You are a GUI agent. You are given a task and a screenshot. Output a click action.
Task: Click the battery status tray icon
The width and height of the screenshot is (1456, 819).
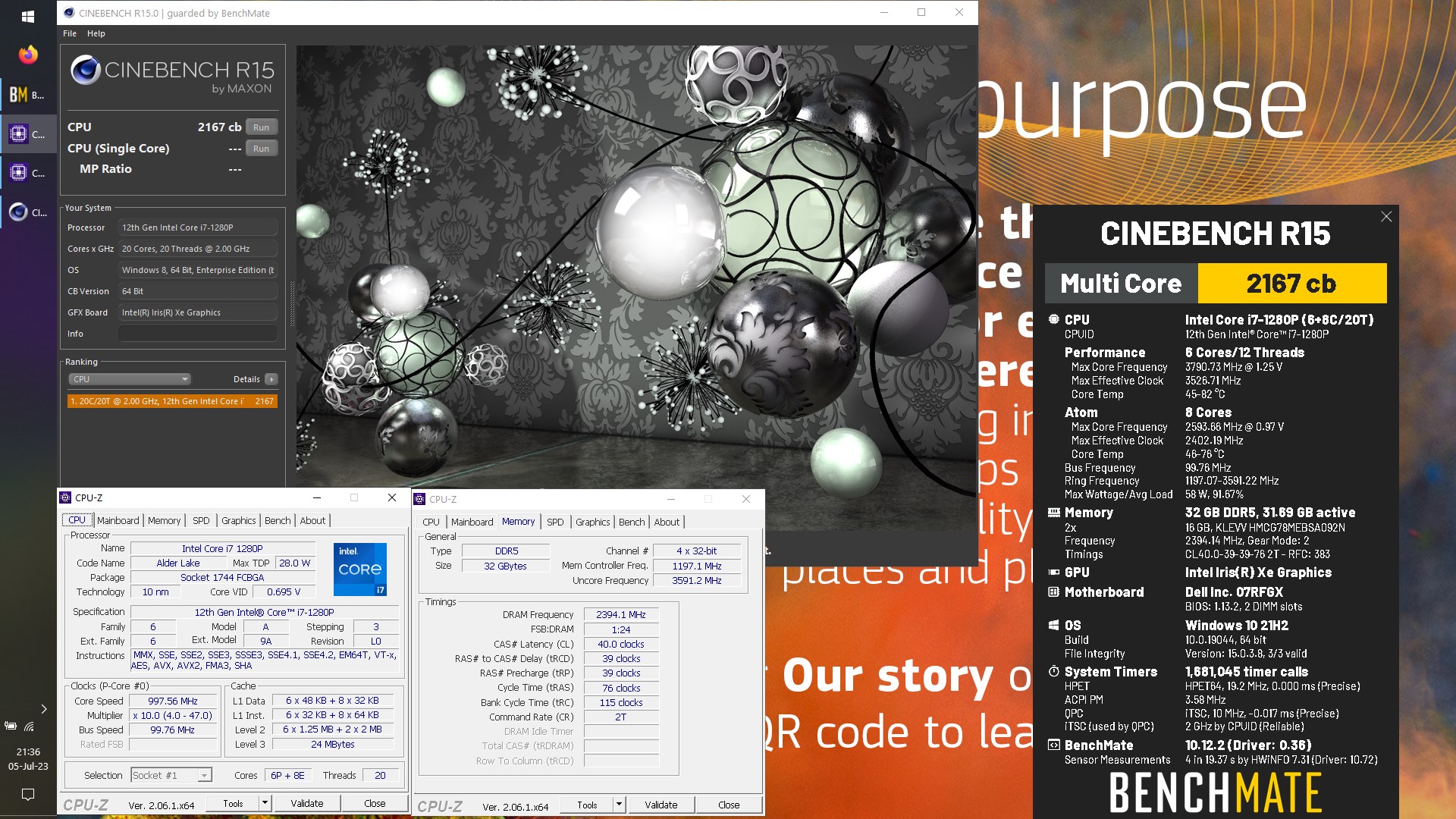tap(11, 726)
